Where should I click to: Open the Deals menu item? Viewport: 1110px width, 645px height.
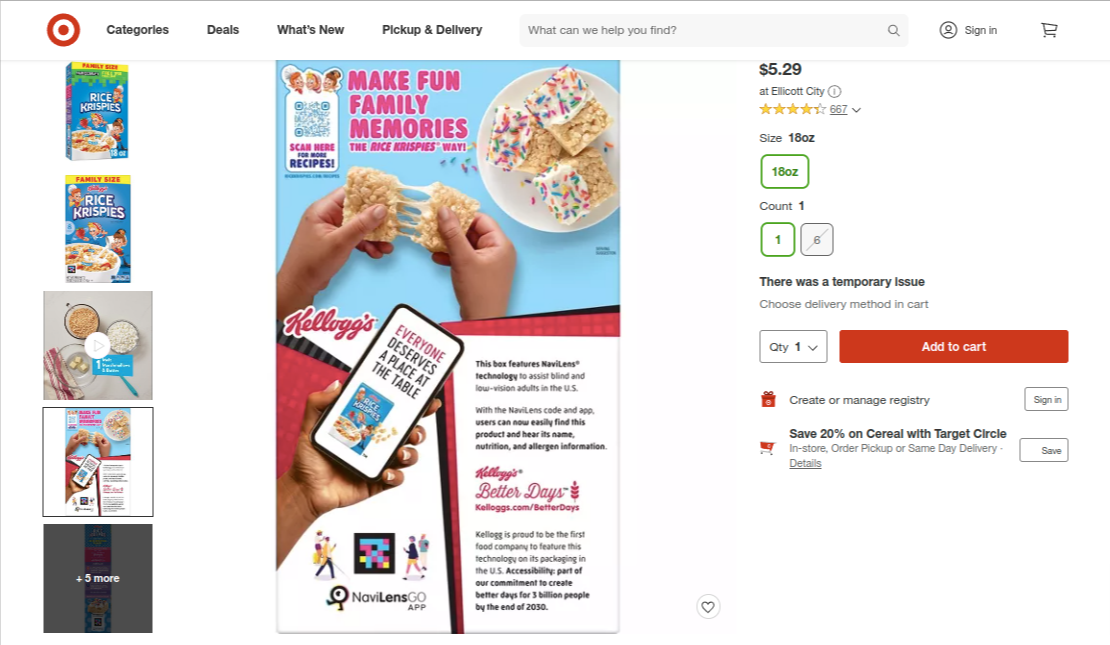(x=223, y=30)
